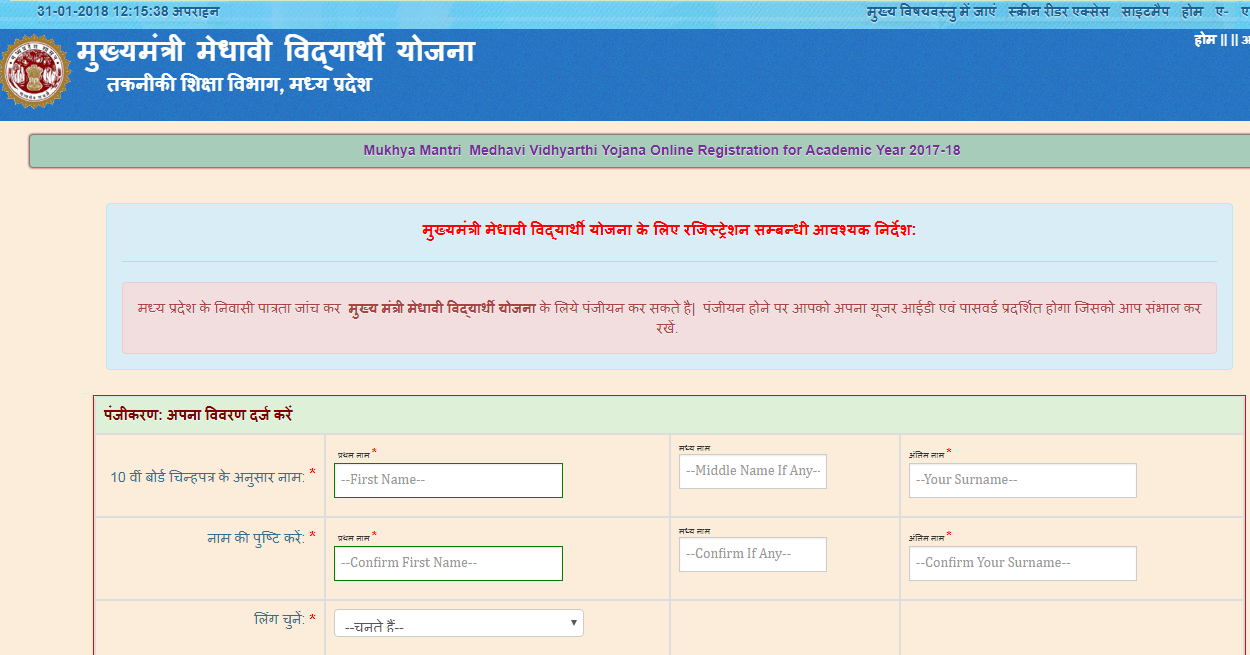Screen dimensions: 1250x655
Task: Click the ए- decrease font size link
Action: click(x=1221, y=12)
